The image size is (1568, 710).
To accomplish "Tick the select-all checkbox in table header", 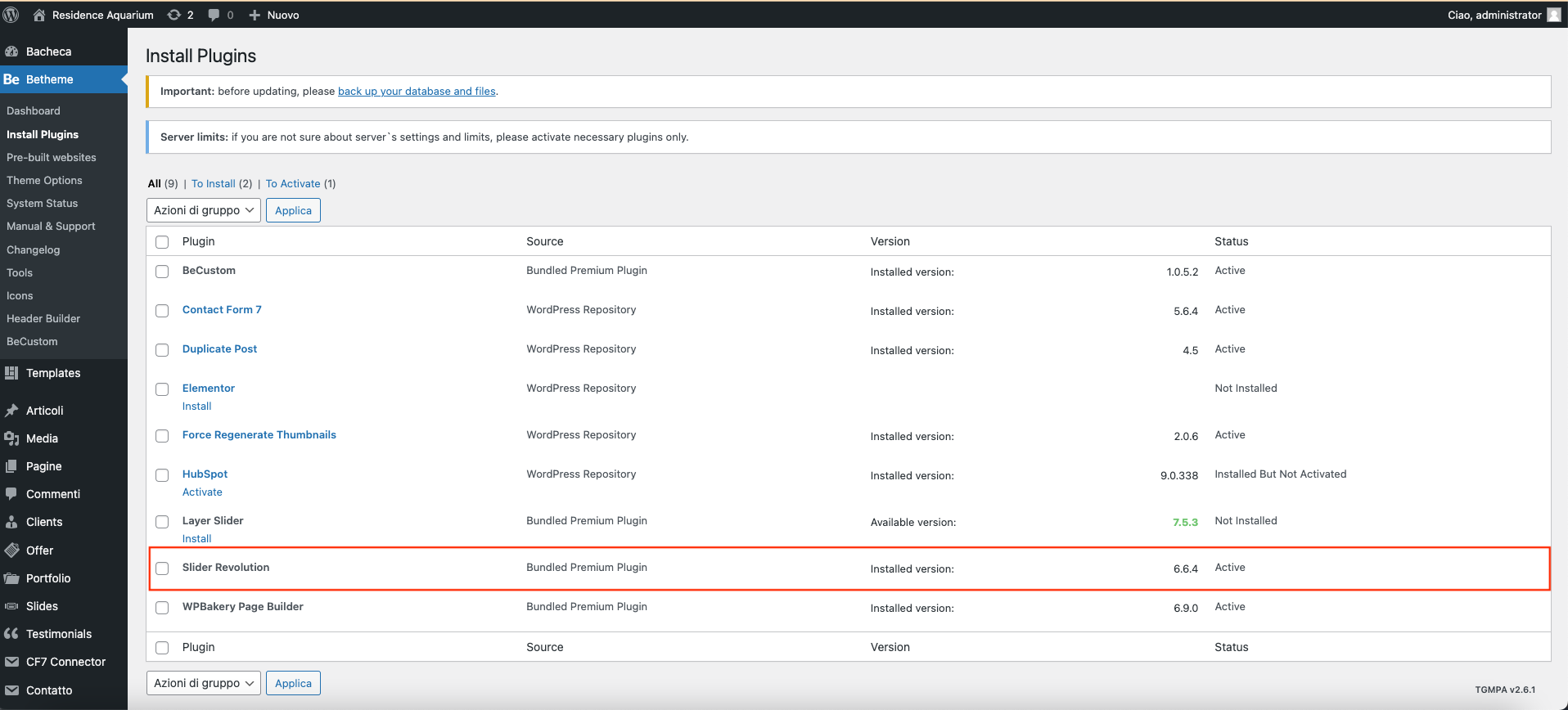I will pos(162,242).
